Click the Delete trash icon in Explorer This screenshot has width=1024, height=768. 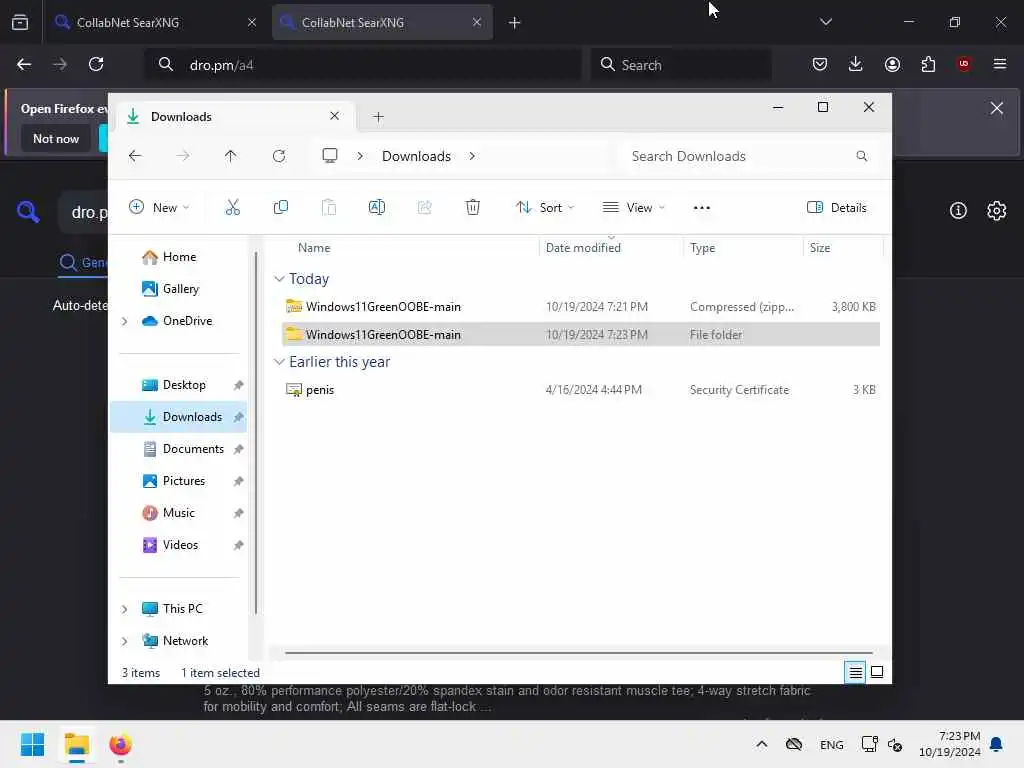click(x=473, y=208)
